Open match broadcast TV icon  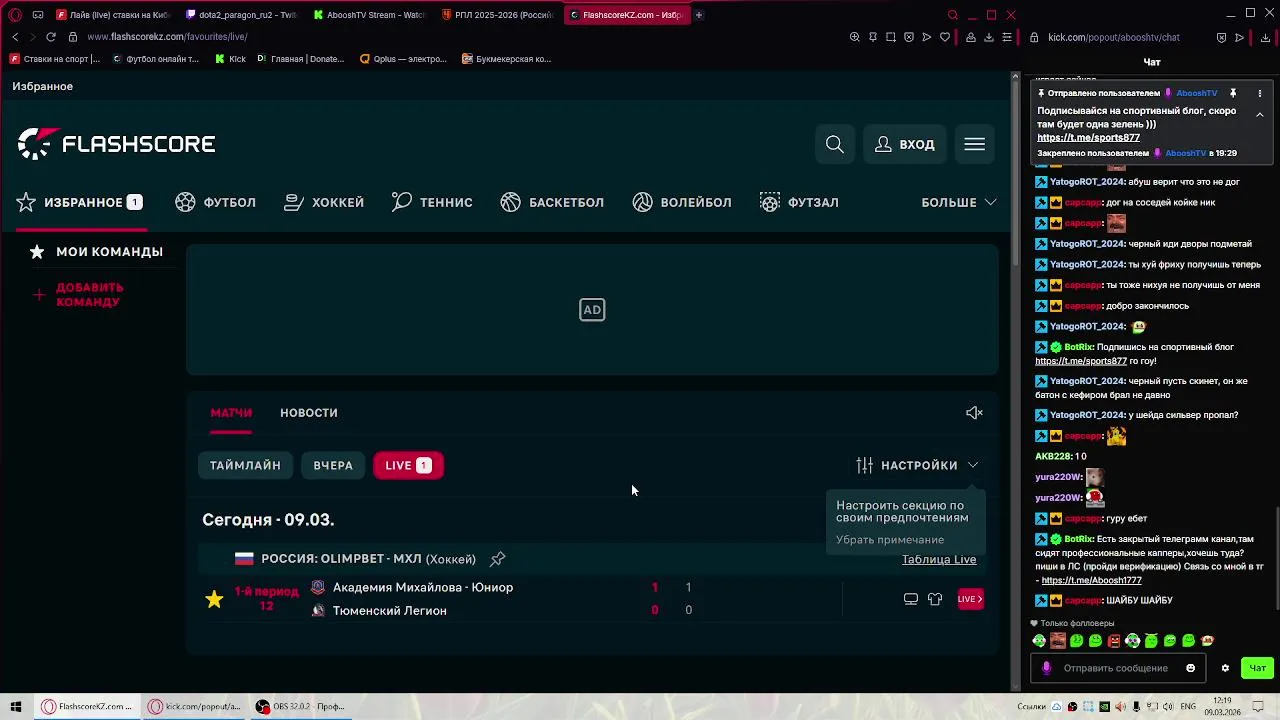pos(910,599)
